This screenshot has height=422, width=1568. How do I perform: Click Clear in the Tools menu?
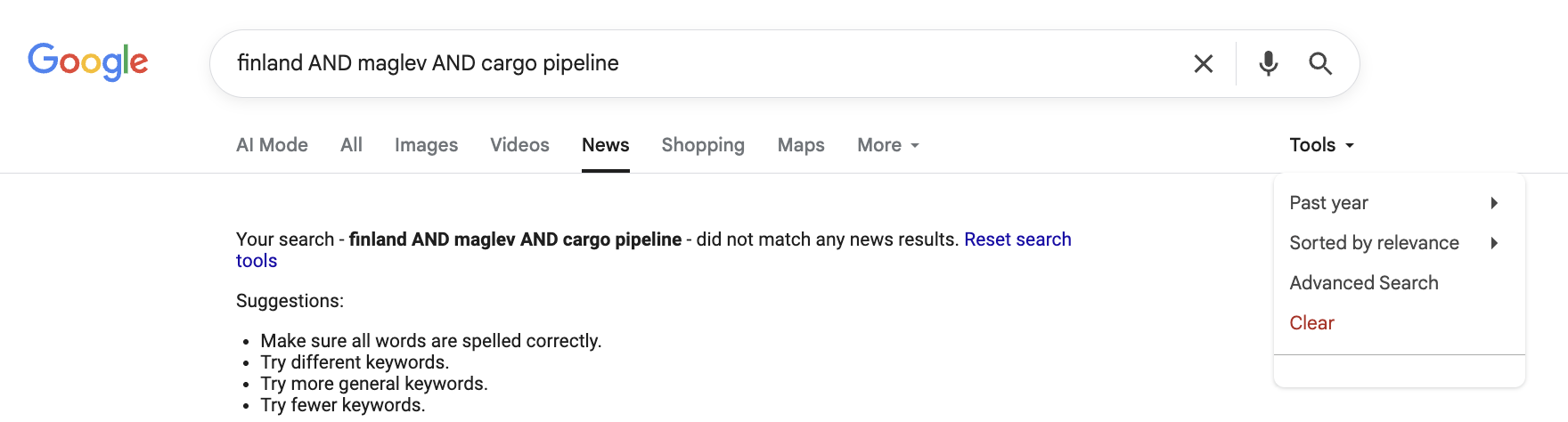point(1311,323)
